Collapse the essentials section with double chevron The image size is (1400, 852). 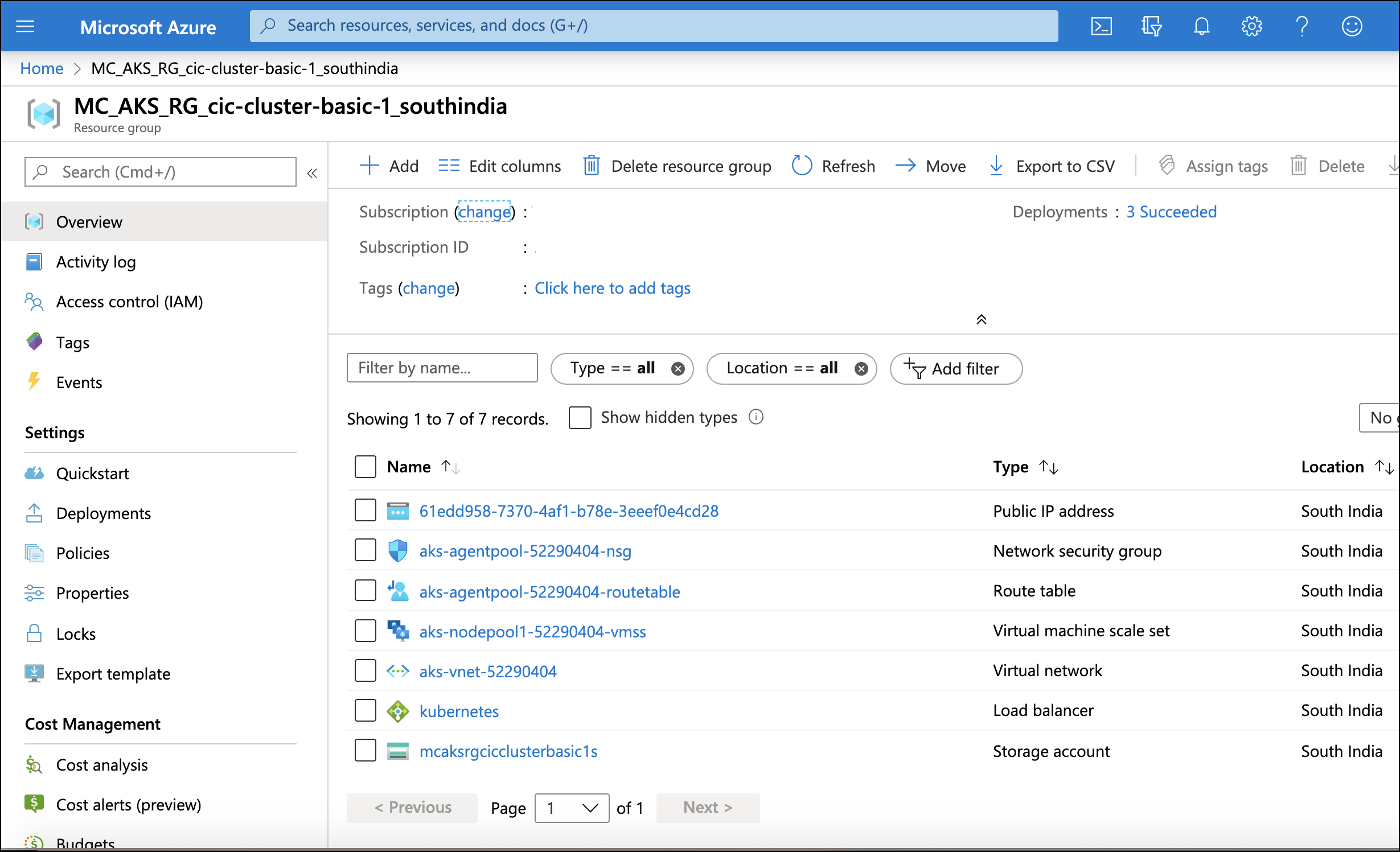(x=981, y=320)
